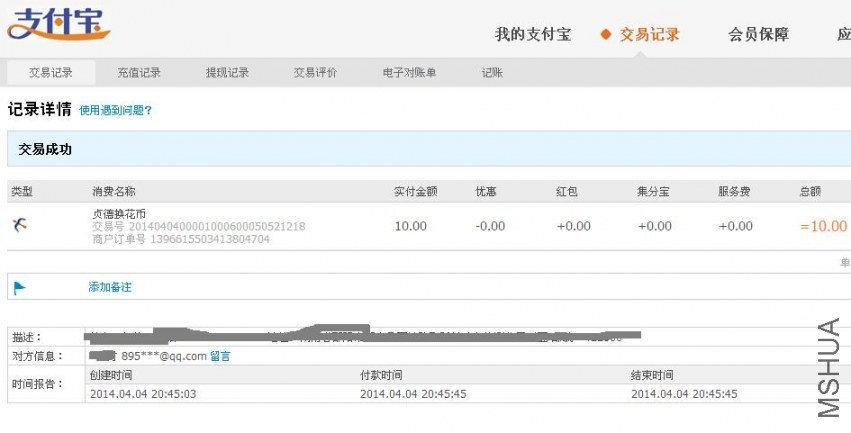The height and width of the screenshot is (433, 851).
Task: Switch to the 提现记录 tab
Action: (x=227, y=73)
